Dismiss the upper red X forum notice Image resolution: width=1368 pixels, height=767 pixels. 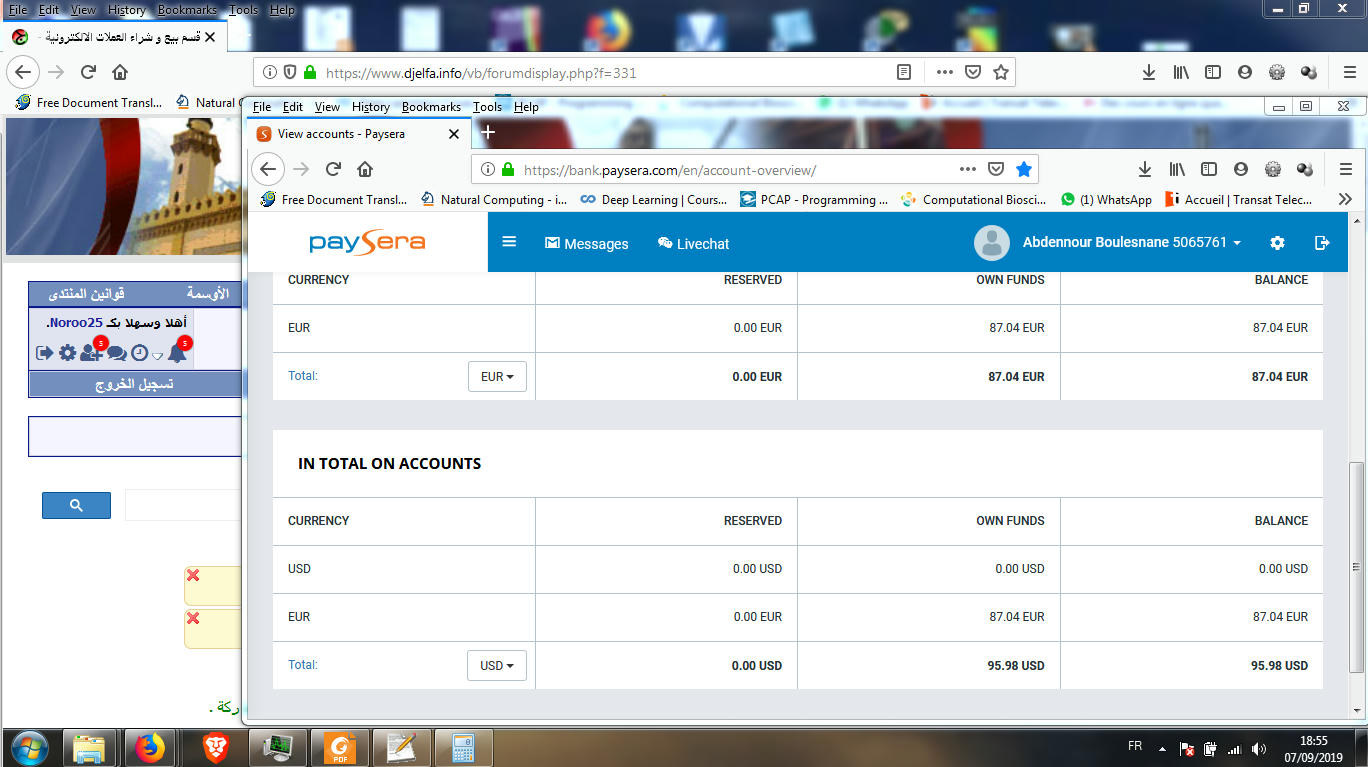point(193,575)
